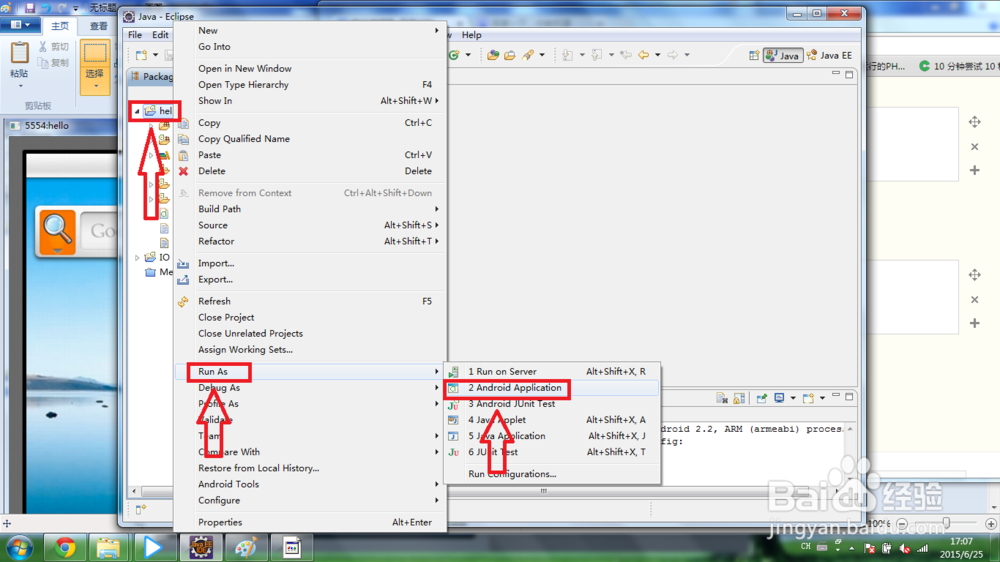
Task: Open the Eclipse Edit menu
Action: click(160, 34)
